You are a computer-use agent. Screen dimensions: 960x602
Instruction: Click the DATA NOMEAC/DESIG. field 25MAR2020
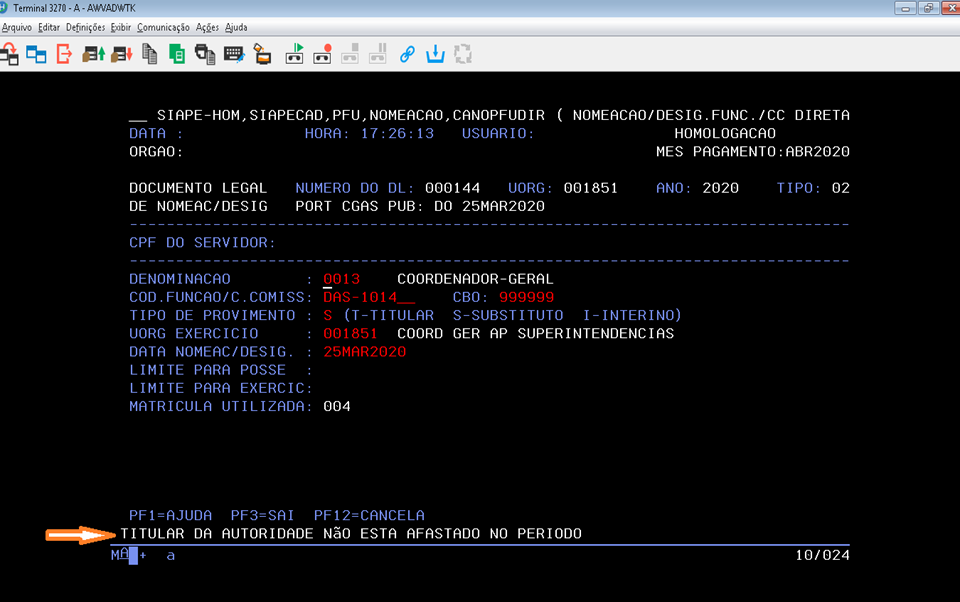click(364, 352)
